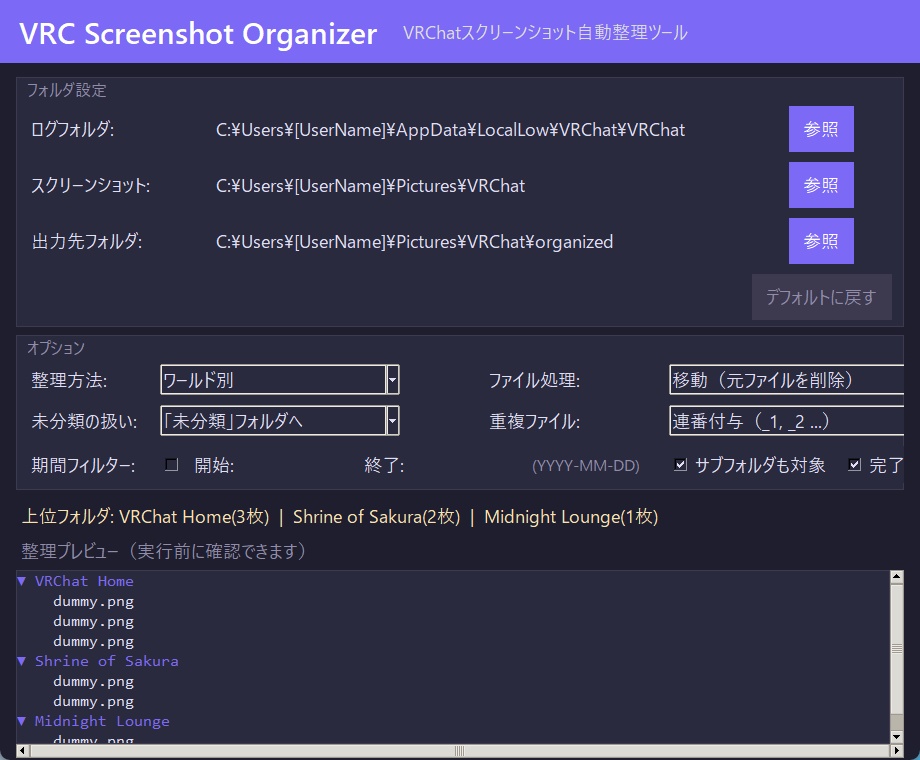
Task: Uncheck the 完了 checkbox
Action: (855, 464)
